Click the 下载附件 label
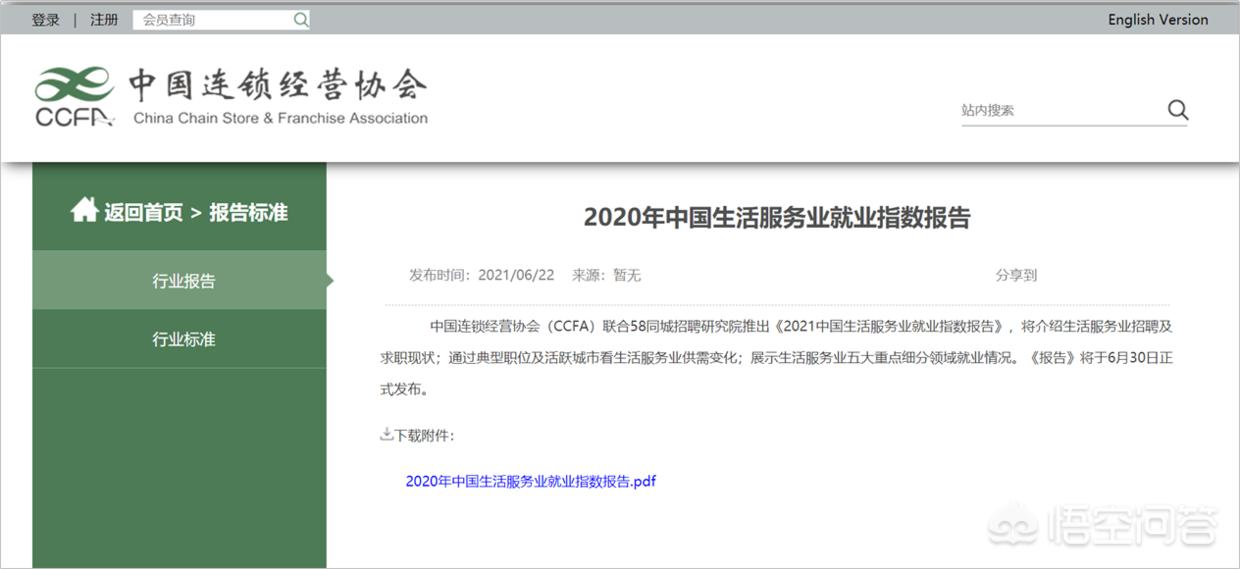 [424, 435]
